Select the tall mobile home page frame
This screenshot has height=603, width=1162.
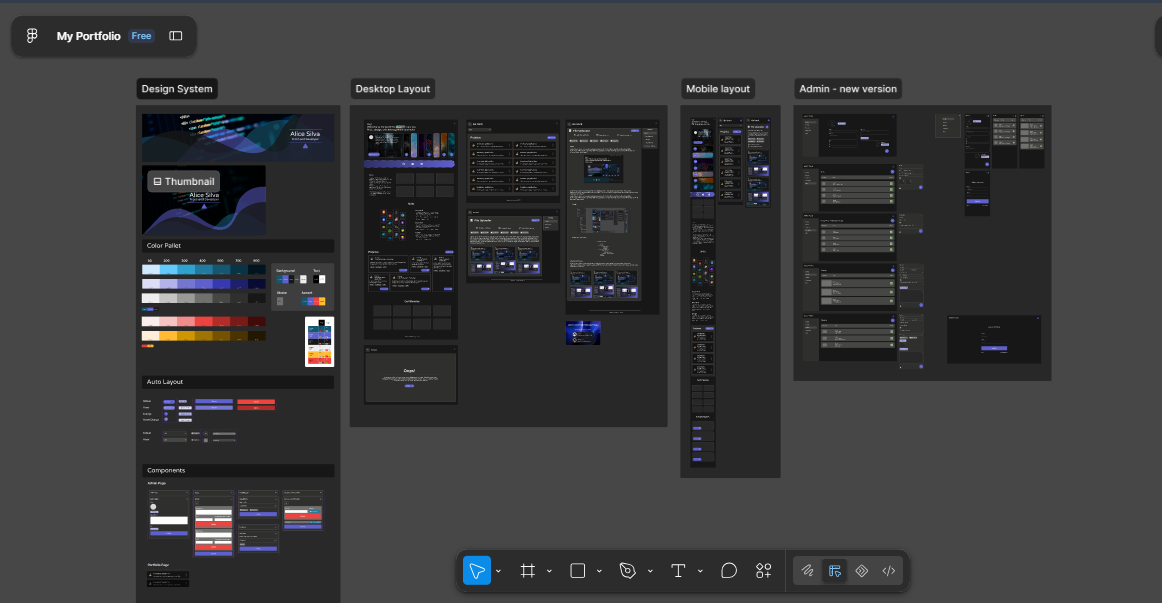click(703, 292)
